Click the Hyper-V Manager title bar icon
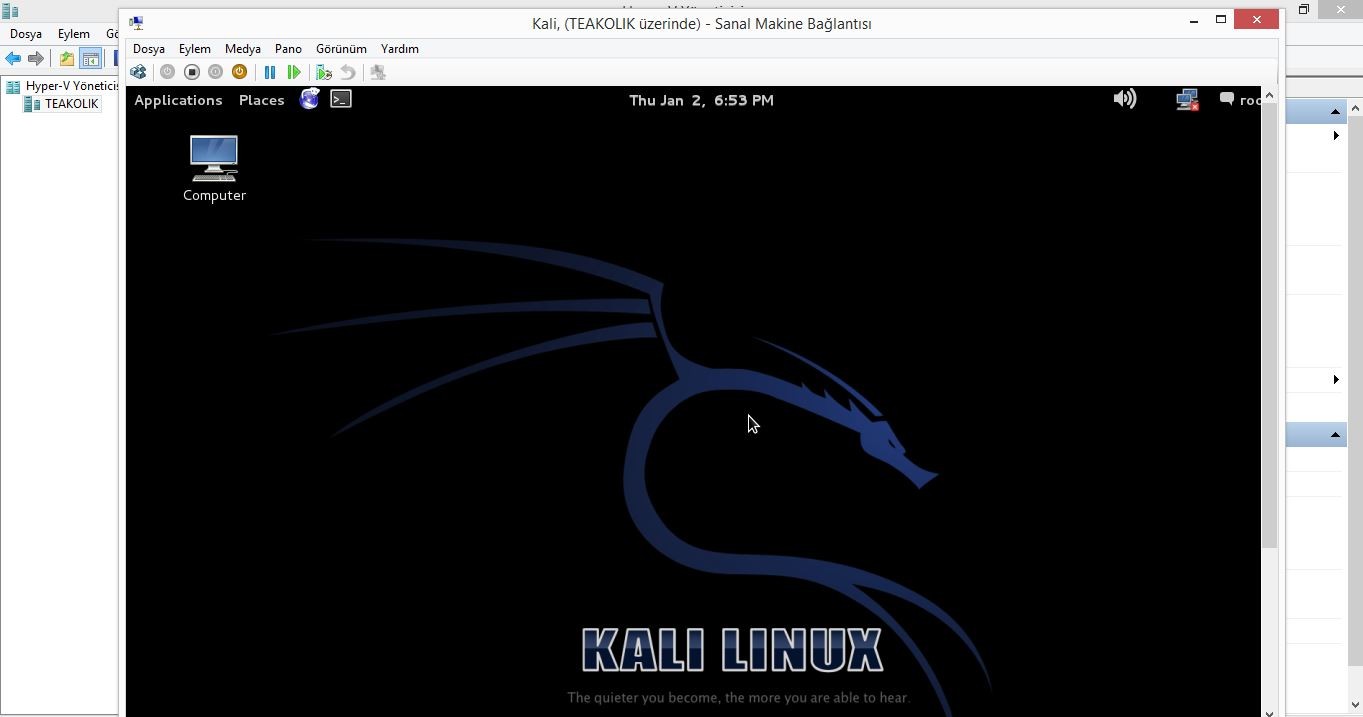Image resolution: width=1363 pixels, height=717 pixels. [x=11, y=12]
